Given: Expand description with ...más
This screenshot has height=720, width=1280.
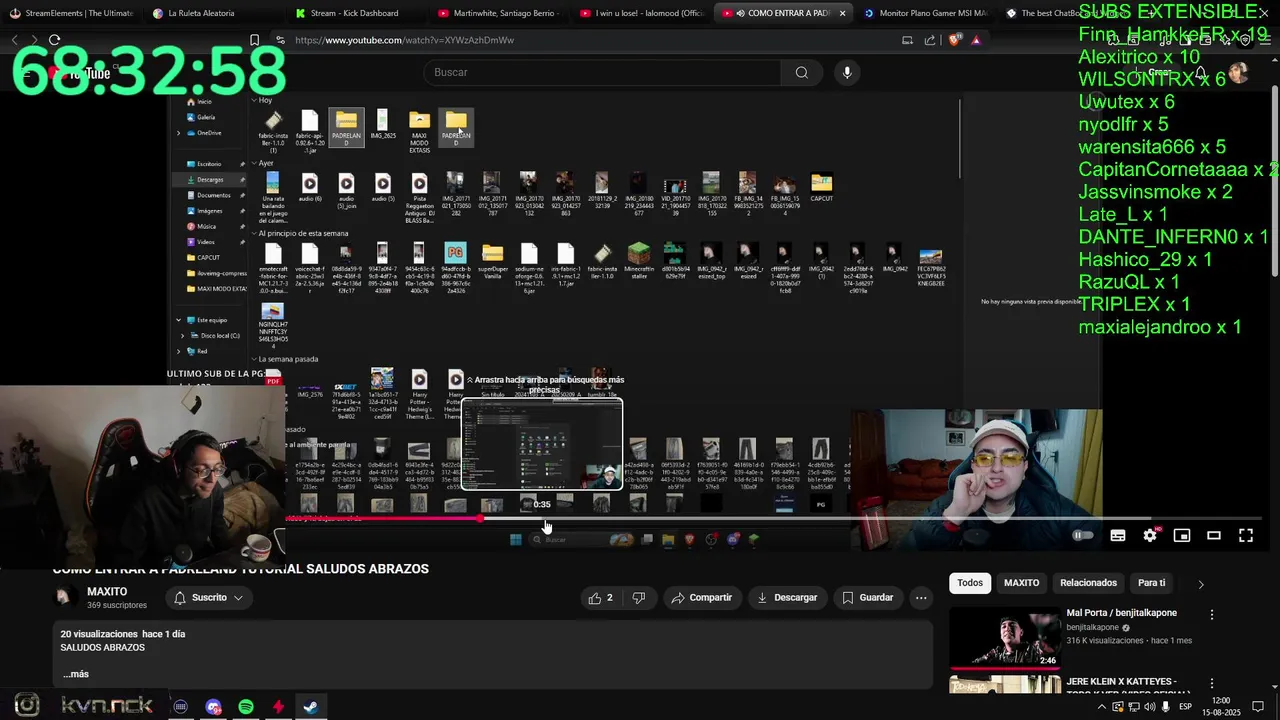Looking at the screenshot, I should tap(76, 674).
